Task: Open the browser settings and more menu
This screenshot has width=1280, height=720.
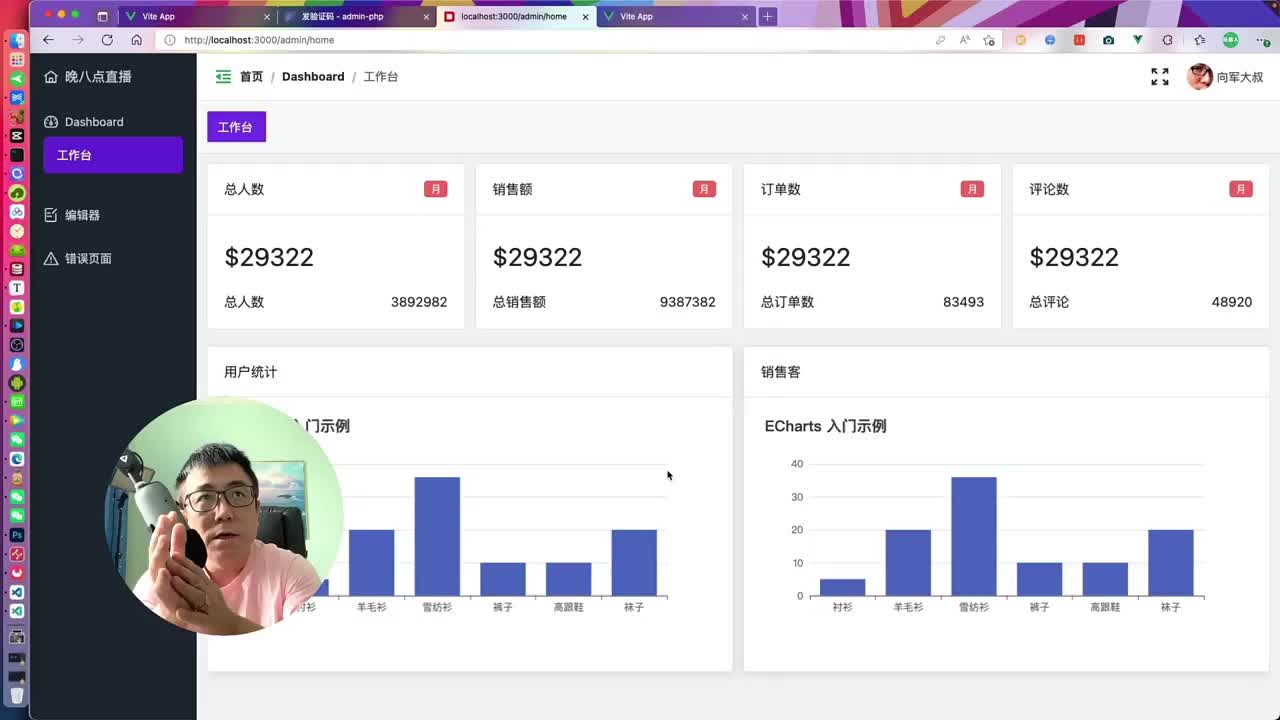Action: pos(1262,40)
